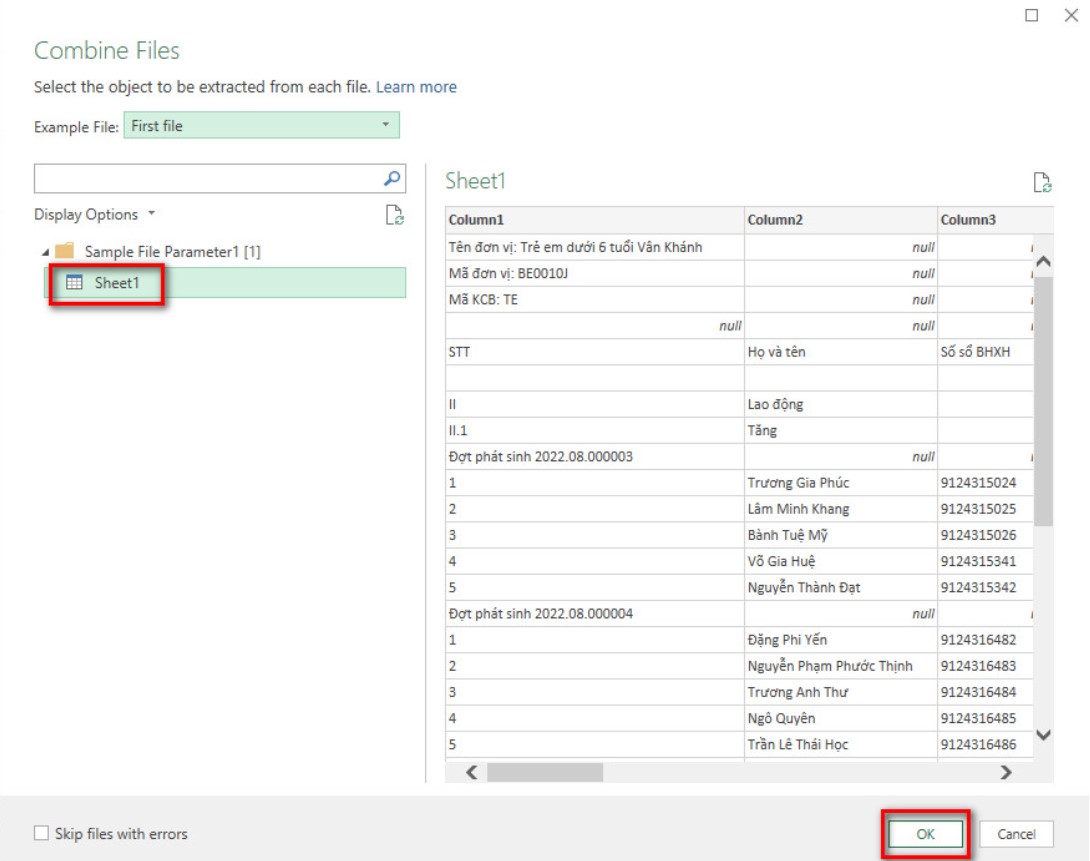The height and width of the screenshot is (861, 1090).
Task: Click the cell 'Số sổ BHXH'
Action: point(985,352)
